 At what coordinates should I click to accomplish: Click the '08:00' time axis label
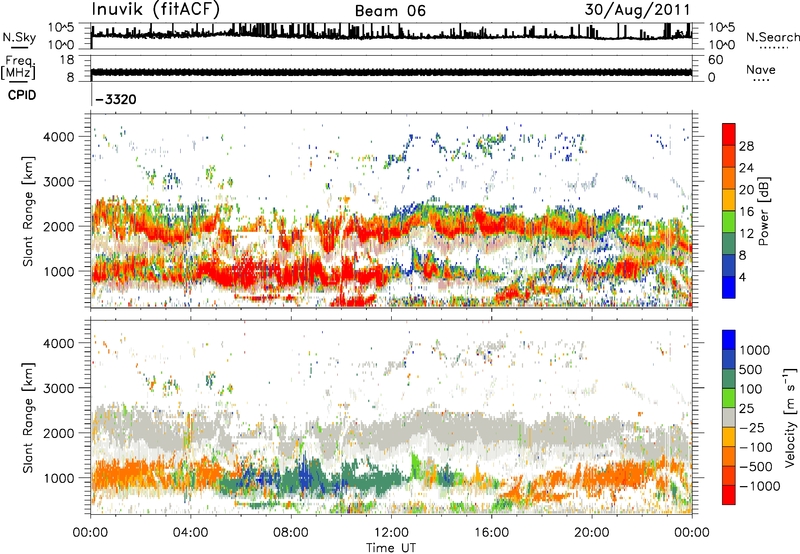291,533
